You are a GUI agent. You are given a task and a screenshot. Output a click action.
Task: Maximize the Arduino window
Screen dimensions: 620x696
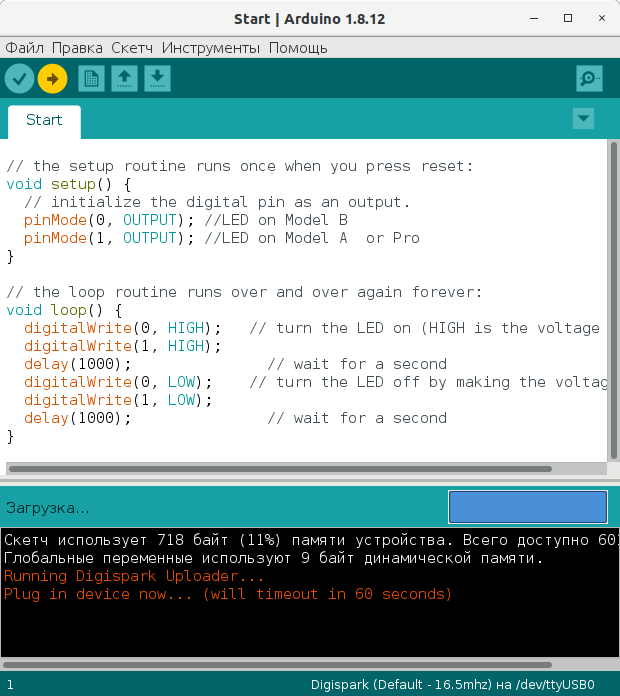click(x=568, y=18)
